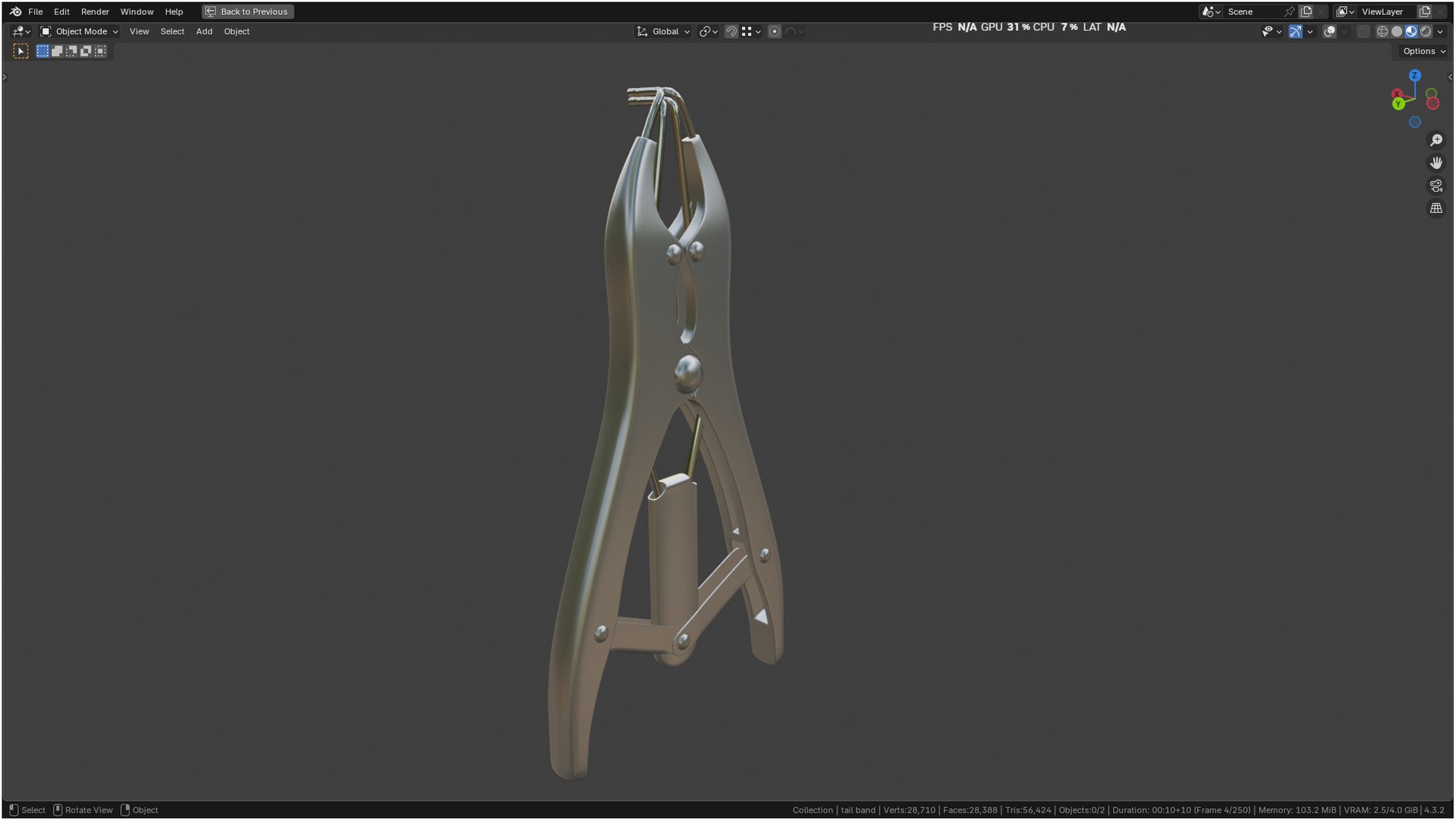
Task: Click the Back to Previous button
Action: [x=248, y=11]
